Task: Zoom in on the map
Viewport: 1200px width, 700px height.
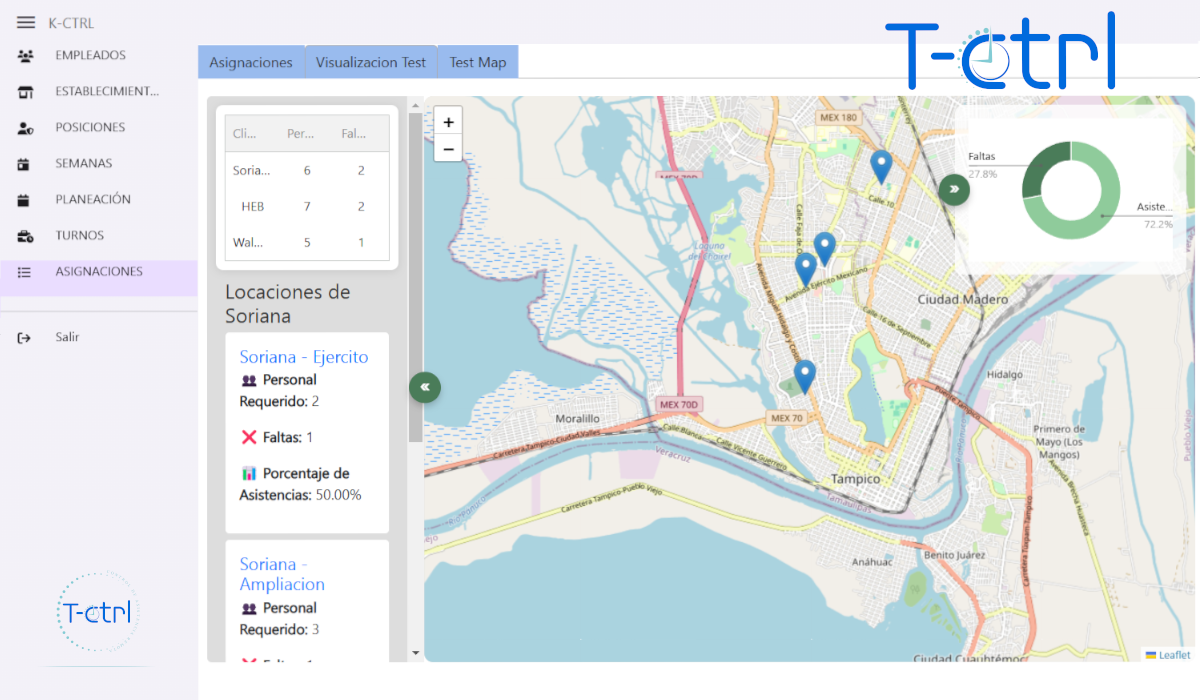Action: coord(448,122)
